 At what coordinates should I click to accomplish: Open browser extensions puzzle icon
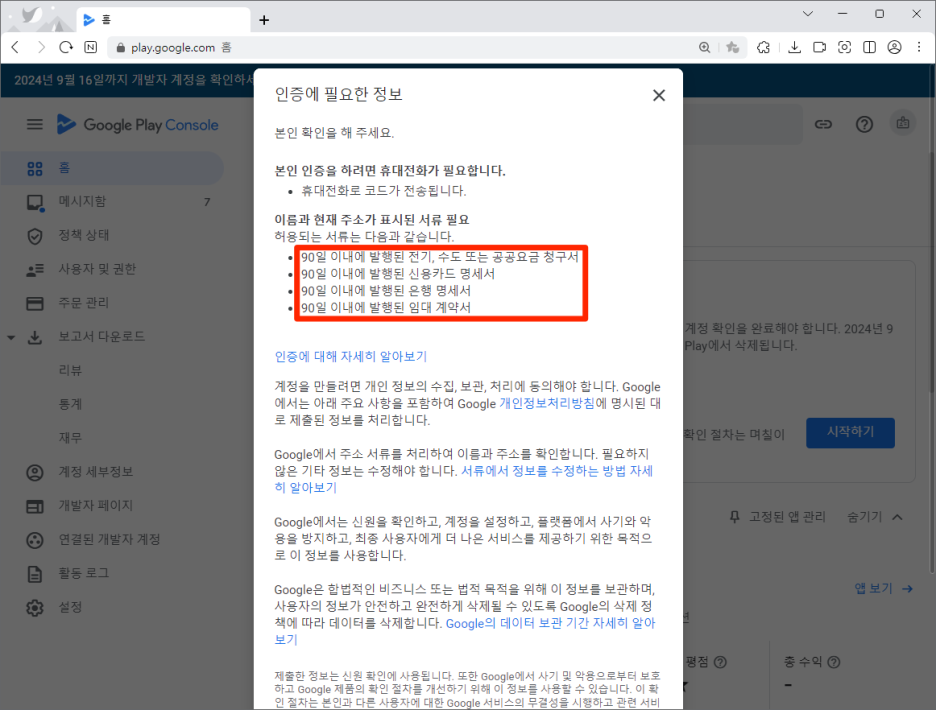point(763,47)
